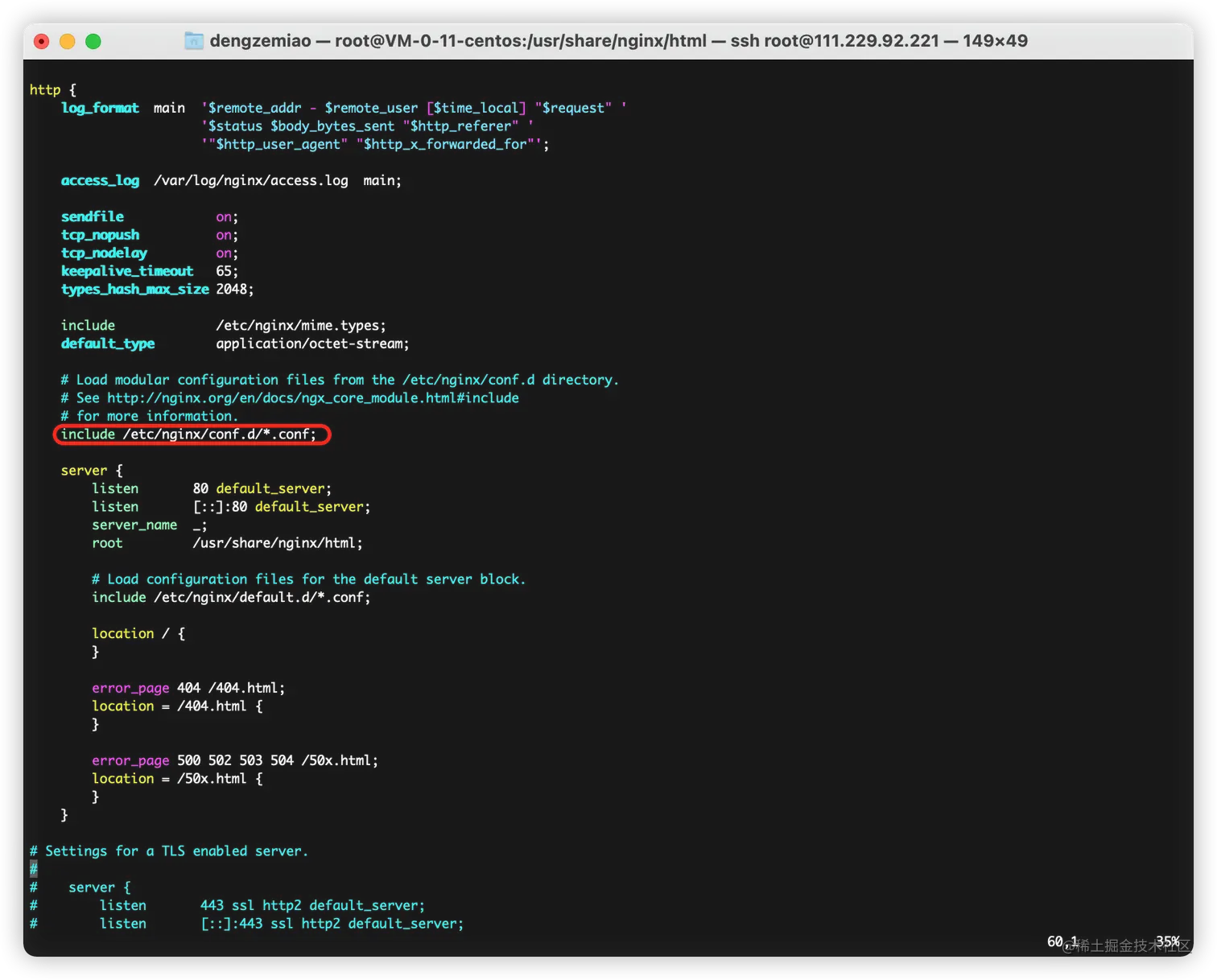Click the "root" directive keyword
The image size is (1217, 980).
click(x=107, y=543)
